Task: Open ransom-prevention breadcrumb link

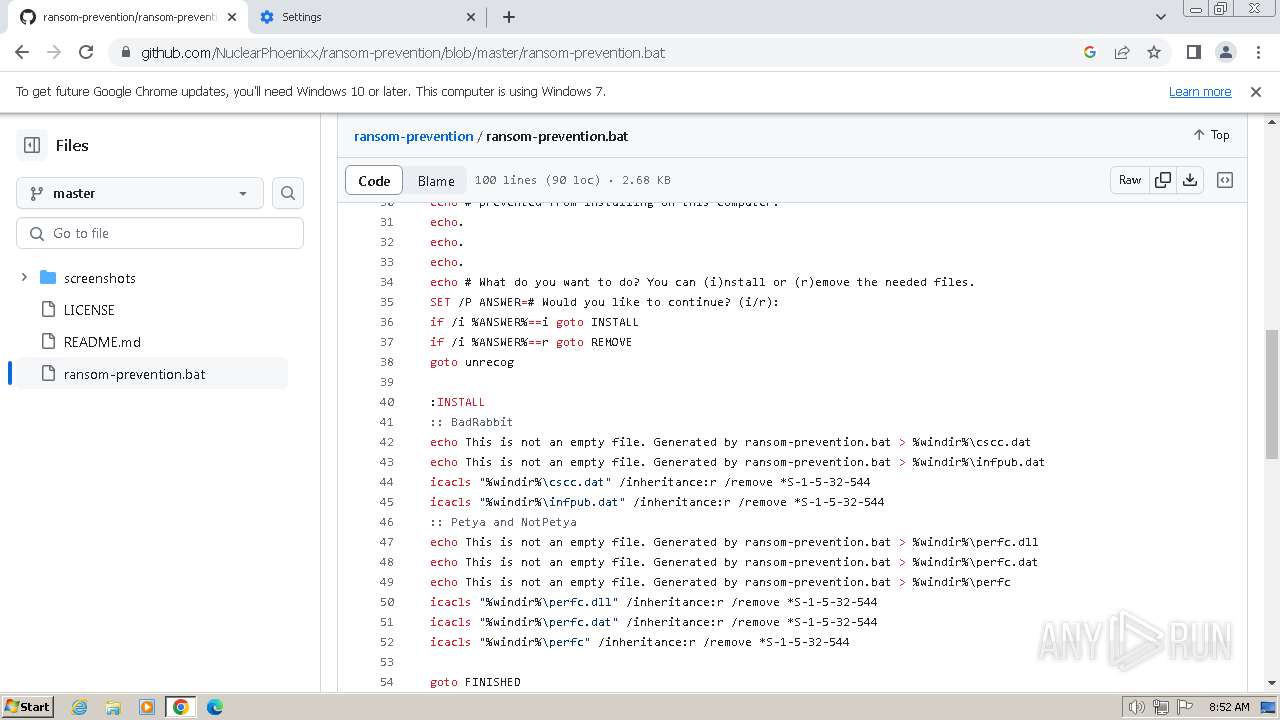Action: (413, 136)
